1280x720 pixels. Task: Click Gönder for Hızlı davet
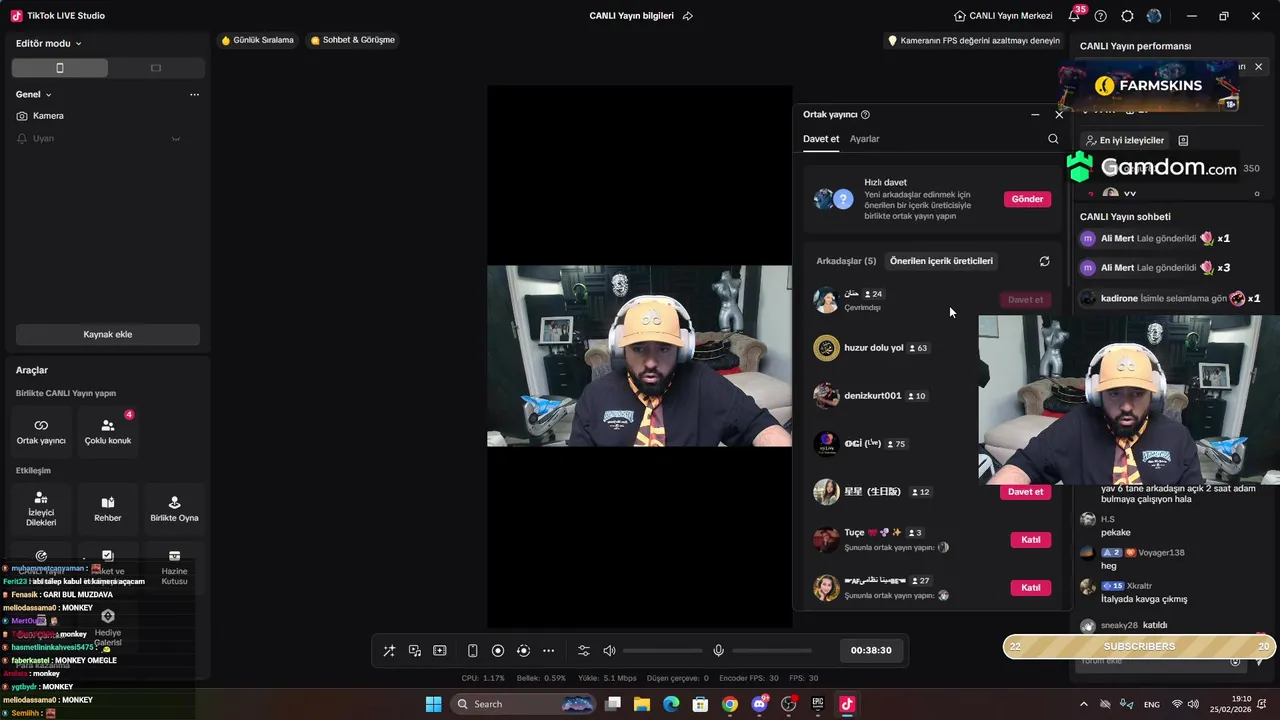click(x=1027, y=199)
